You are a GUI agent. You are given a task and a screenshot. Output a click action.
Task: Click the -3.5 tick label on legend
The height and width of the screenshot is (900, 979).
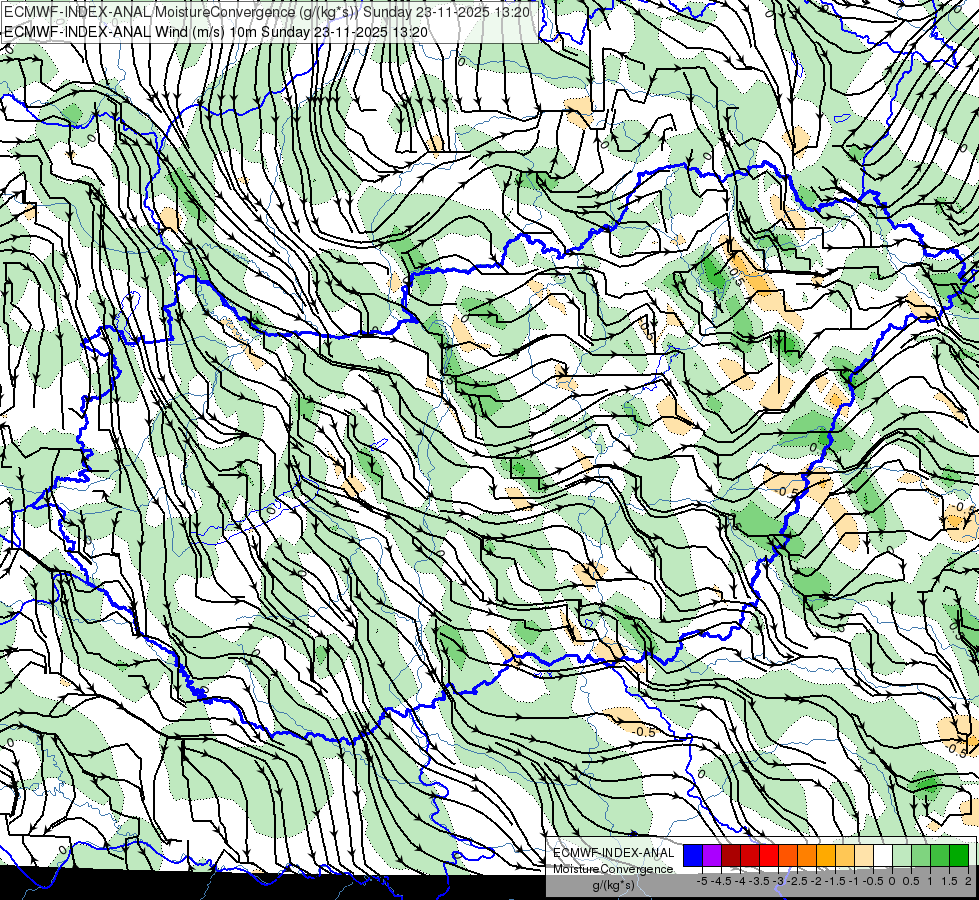(759, 881)
